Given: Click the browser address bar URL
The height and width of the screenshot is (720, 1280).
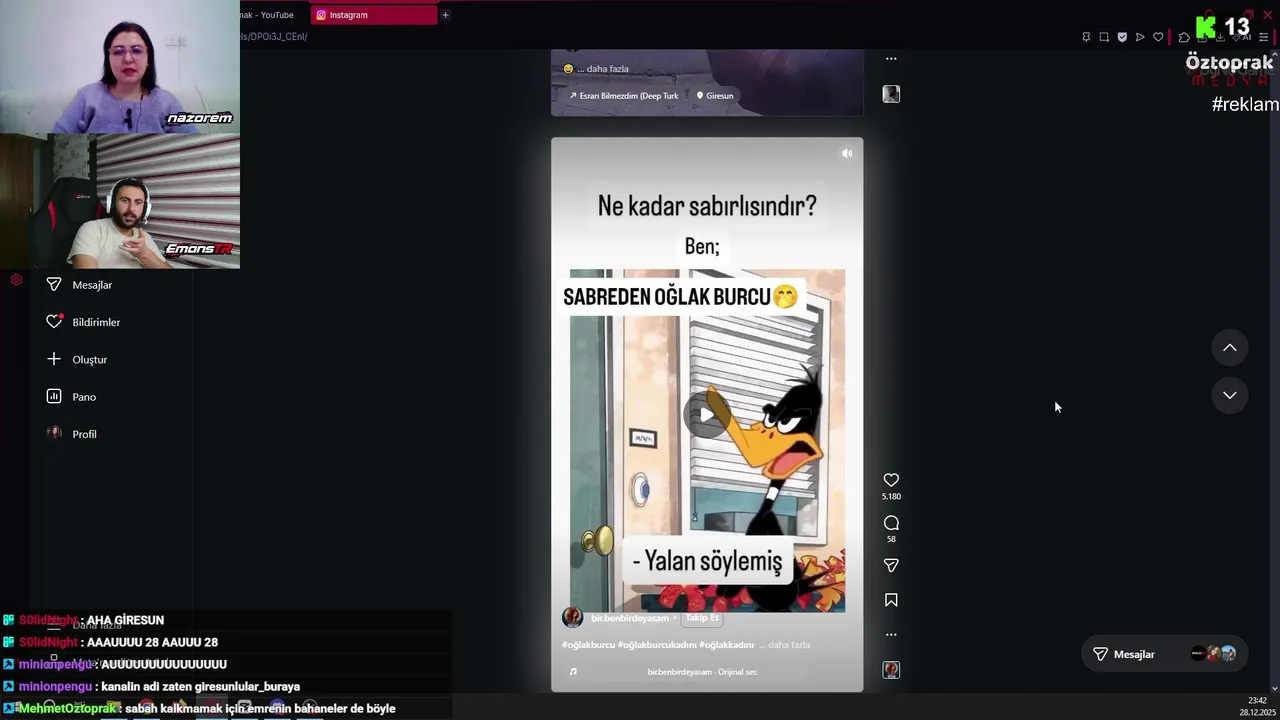Looking at the screenshot, I should pos(275,37).
